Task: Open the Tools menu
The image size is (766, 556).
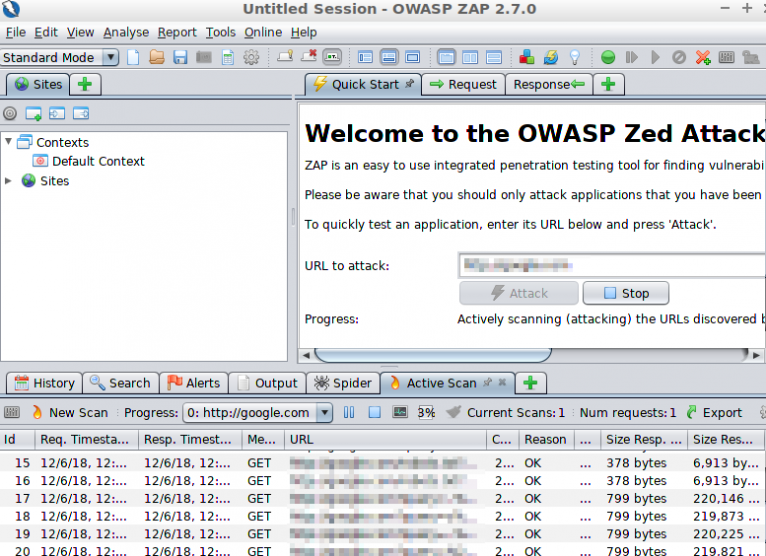Action: [220, 32]
